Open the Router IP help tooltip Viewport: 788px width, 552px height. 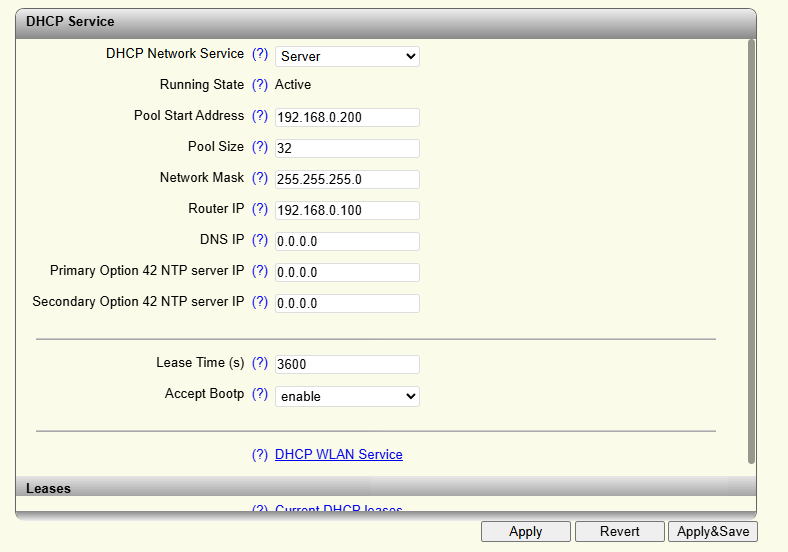[x=260, y=209]
